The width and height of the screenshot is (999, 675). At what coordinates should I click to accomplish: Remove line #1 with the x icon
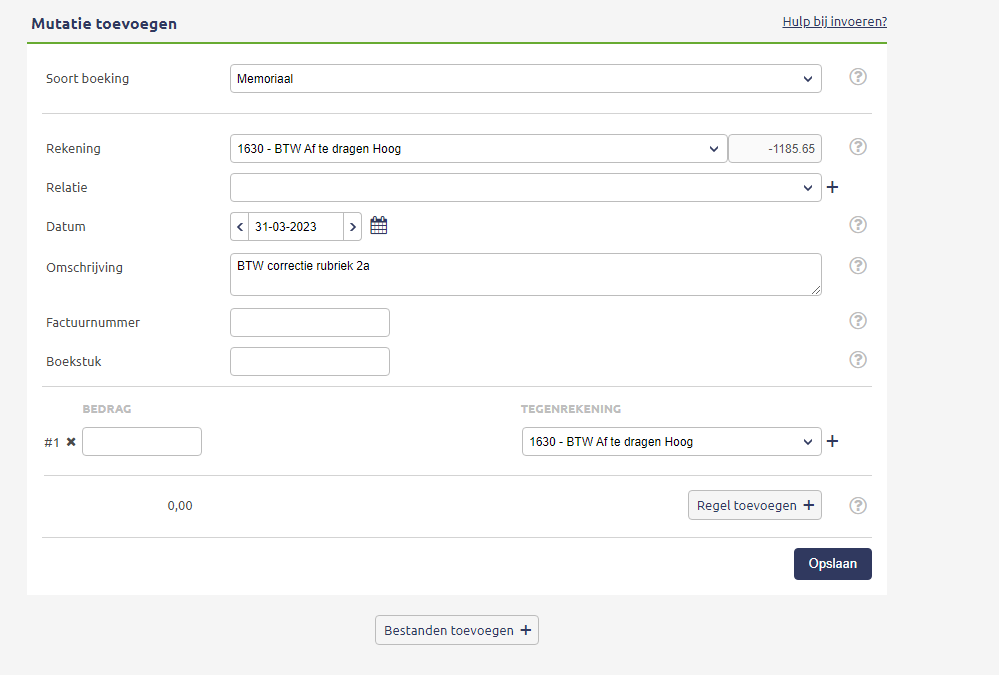(71, 442)
